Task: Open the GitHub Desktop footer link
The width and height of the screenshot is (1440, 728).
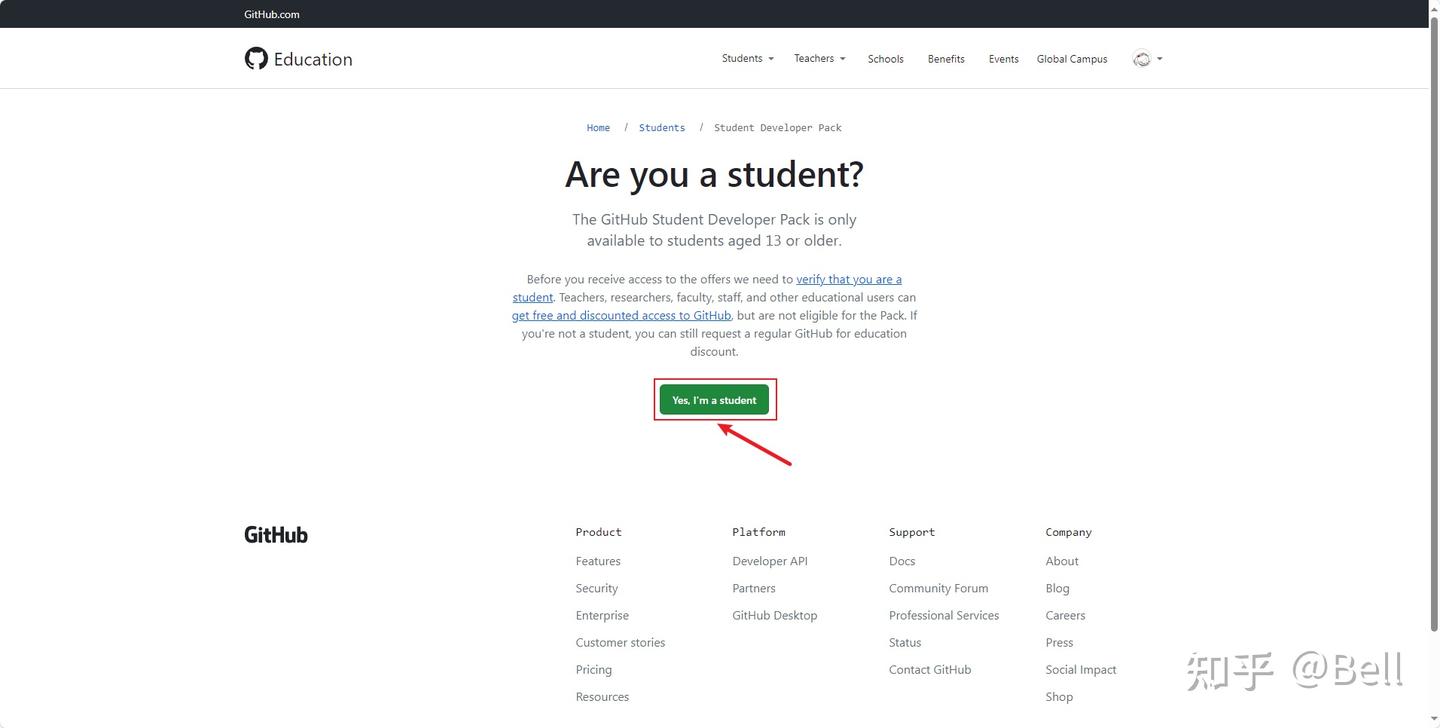Action: coord(775,615)
